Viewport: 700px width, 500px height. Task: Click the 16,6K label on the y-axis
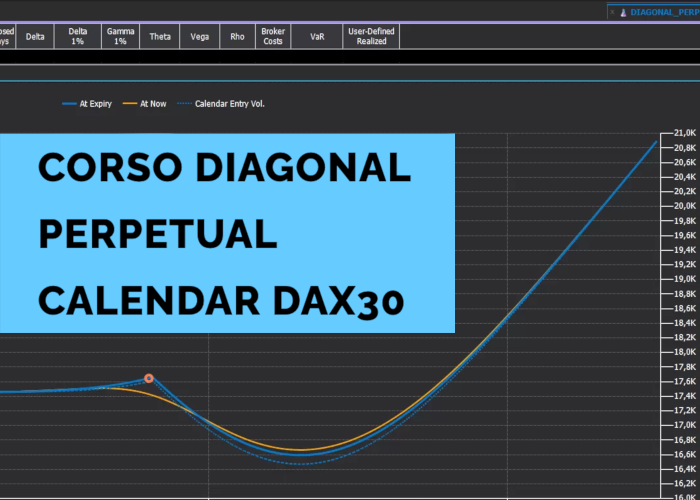click(x=685, y=454)
